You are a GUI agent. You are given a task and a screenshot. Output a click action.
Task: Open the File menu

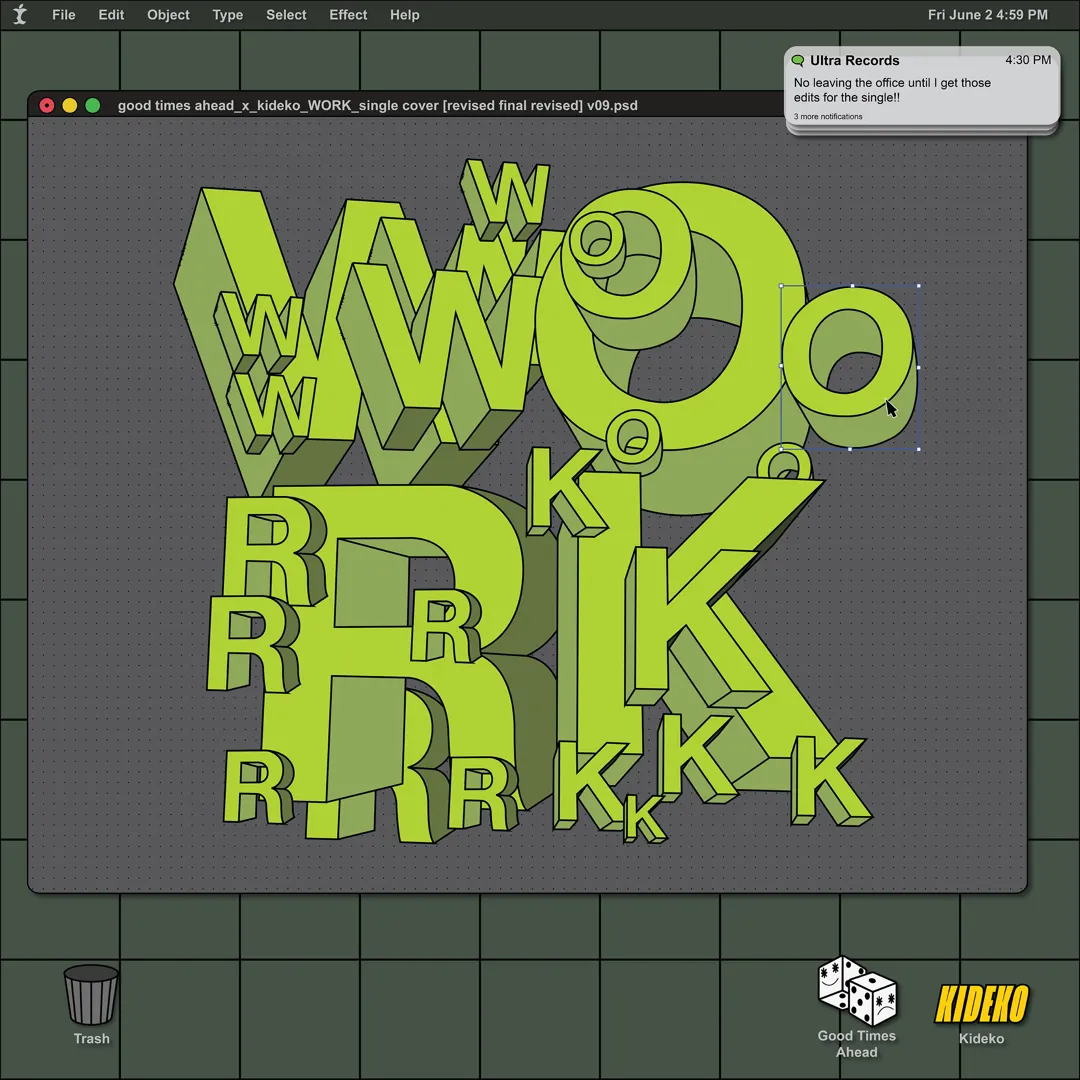point(64,15)
